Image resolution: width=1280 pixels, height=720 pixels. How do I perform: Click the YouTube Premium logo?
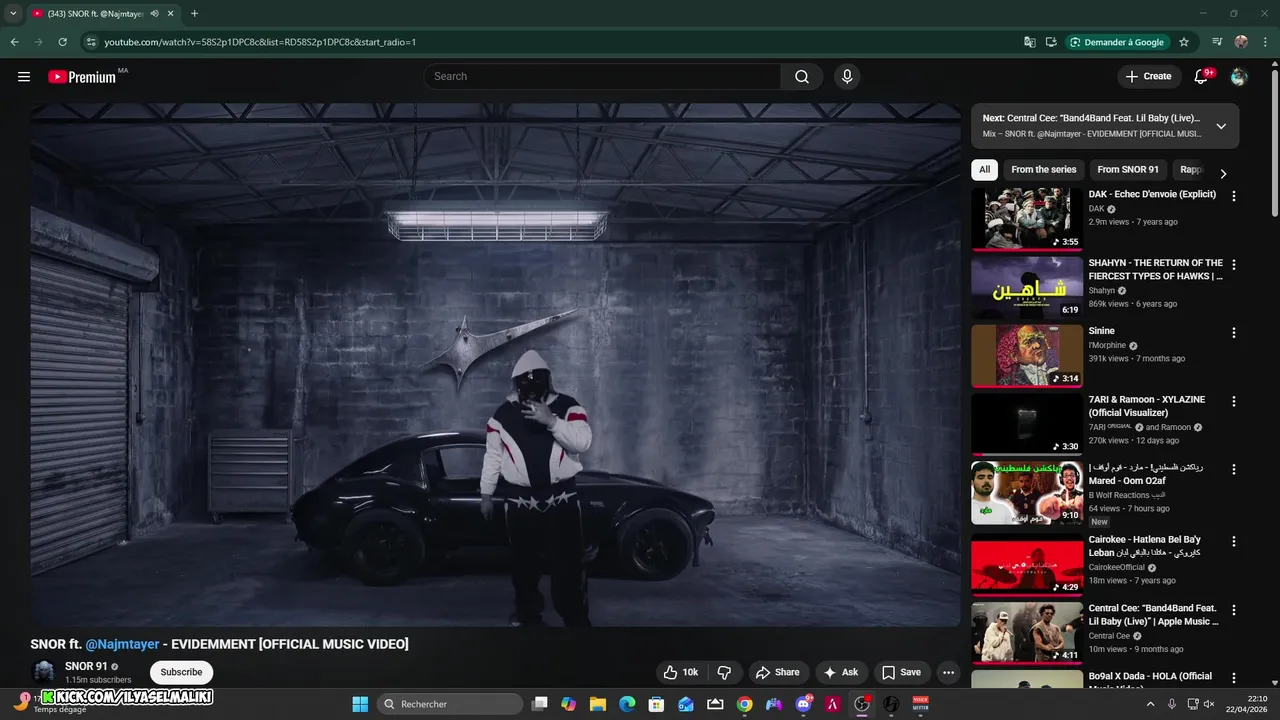coord(82,77)
